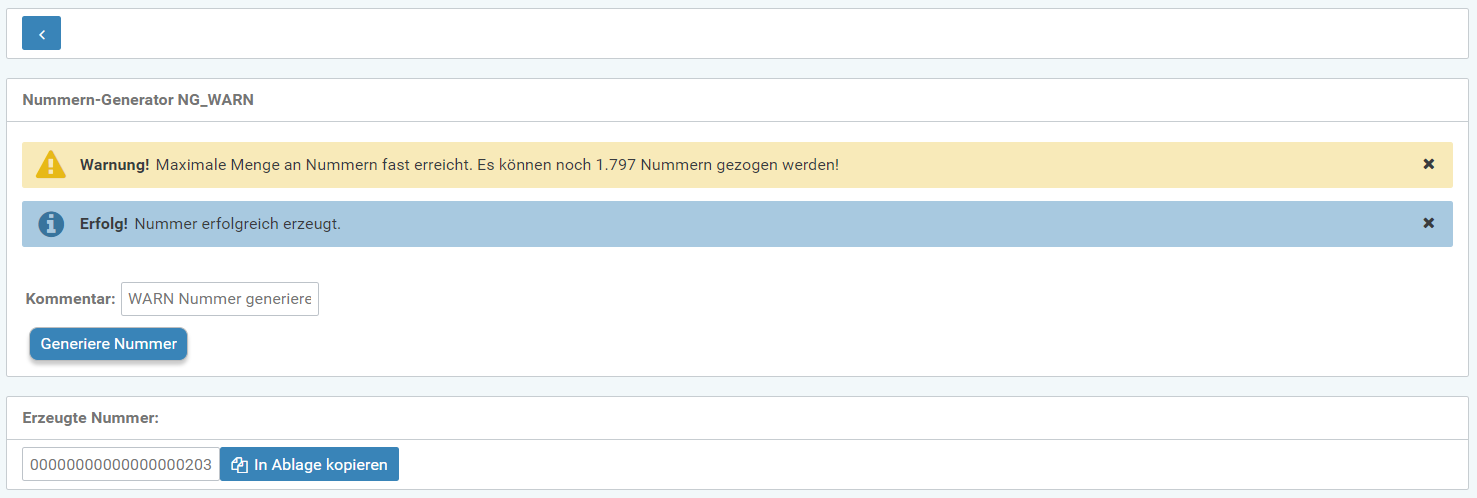1477x498 pixels.
Task: Close the Erfolg success message
Action: 1428,223
